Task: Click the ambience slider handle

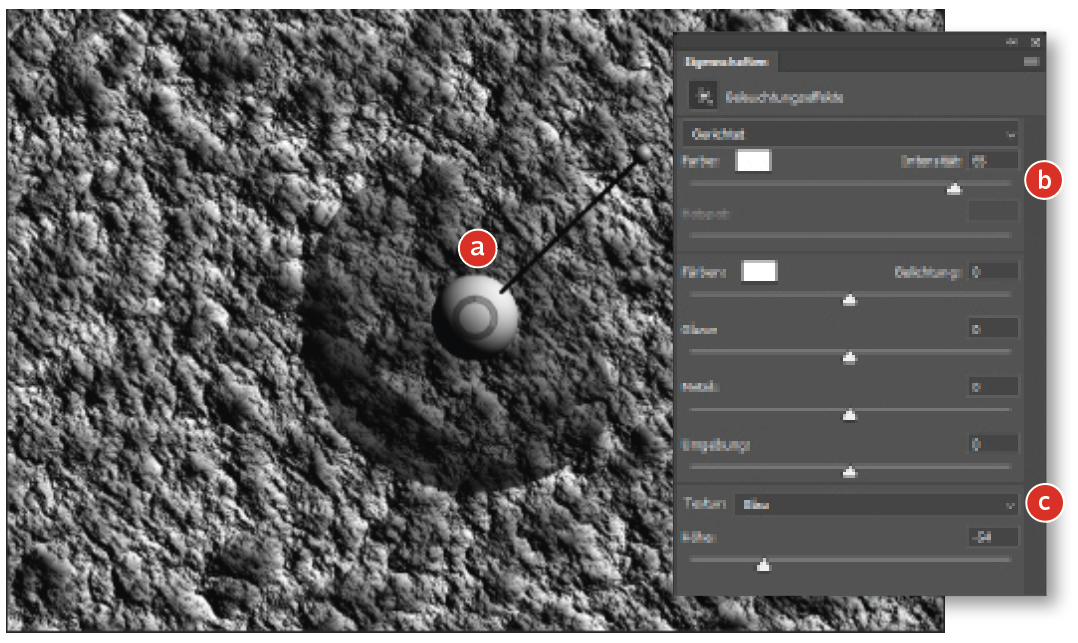Action: point(850,472)
